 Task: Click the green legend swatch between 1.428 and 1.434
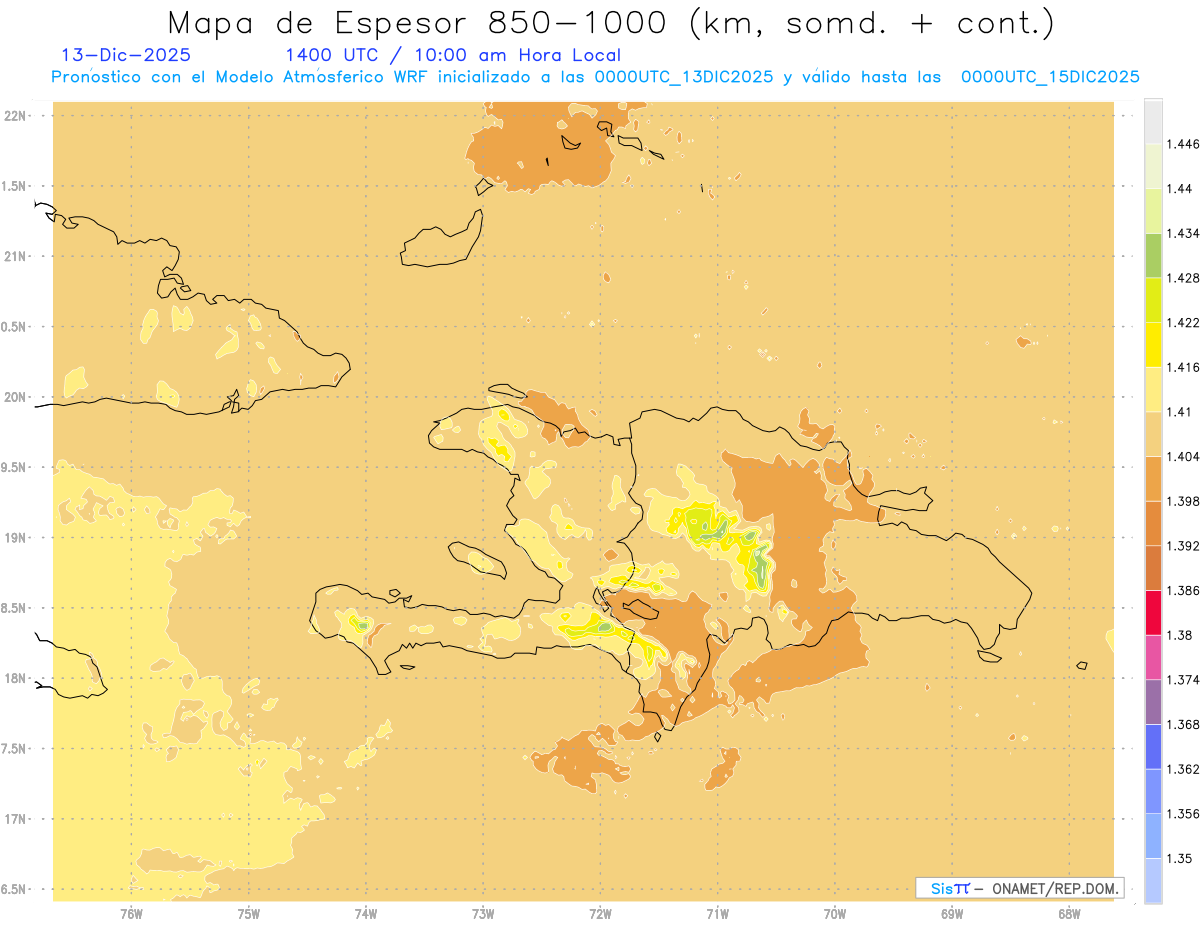pos(1153,255)
